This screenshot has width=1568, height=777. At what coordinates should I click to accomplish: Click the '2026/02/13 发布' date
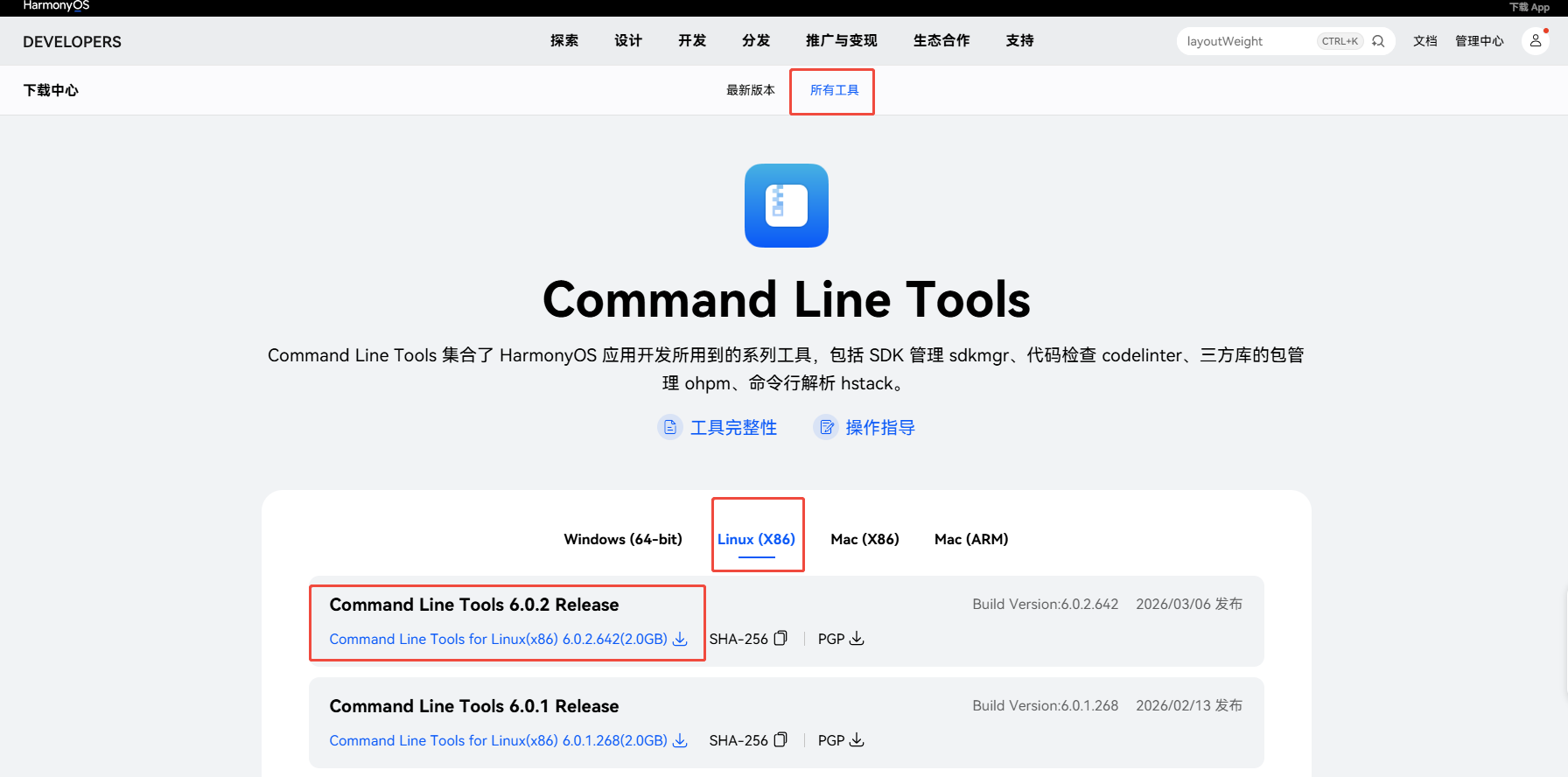[x=1189, y=705]
